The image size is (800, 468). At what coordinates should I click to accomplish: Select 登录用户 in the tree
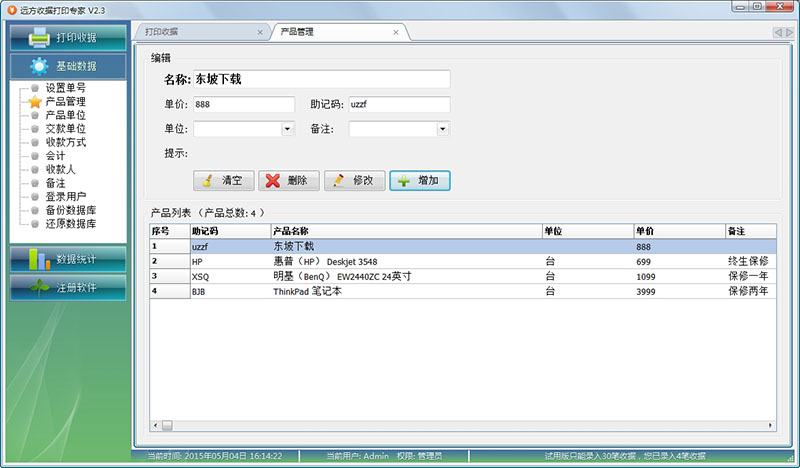(x=65, y=196)
